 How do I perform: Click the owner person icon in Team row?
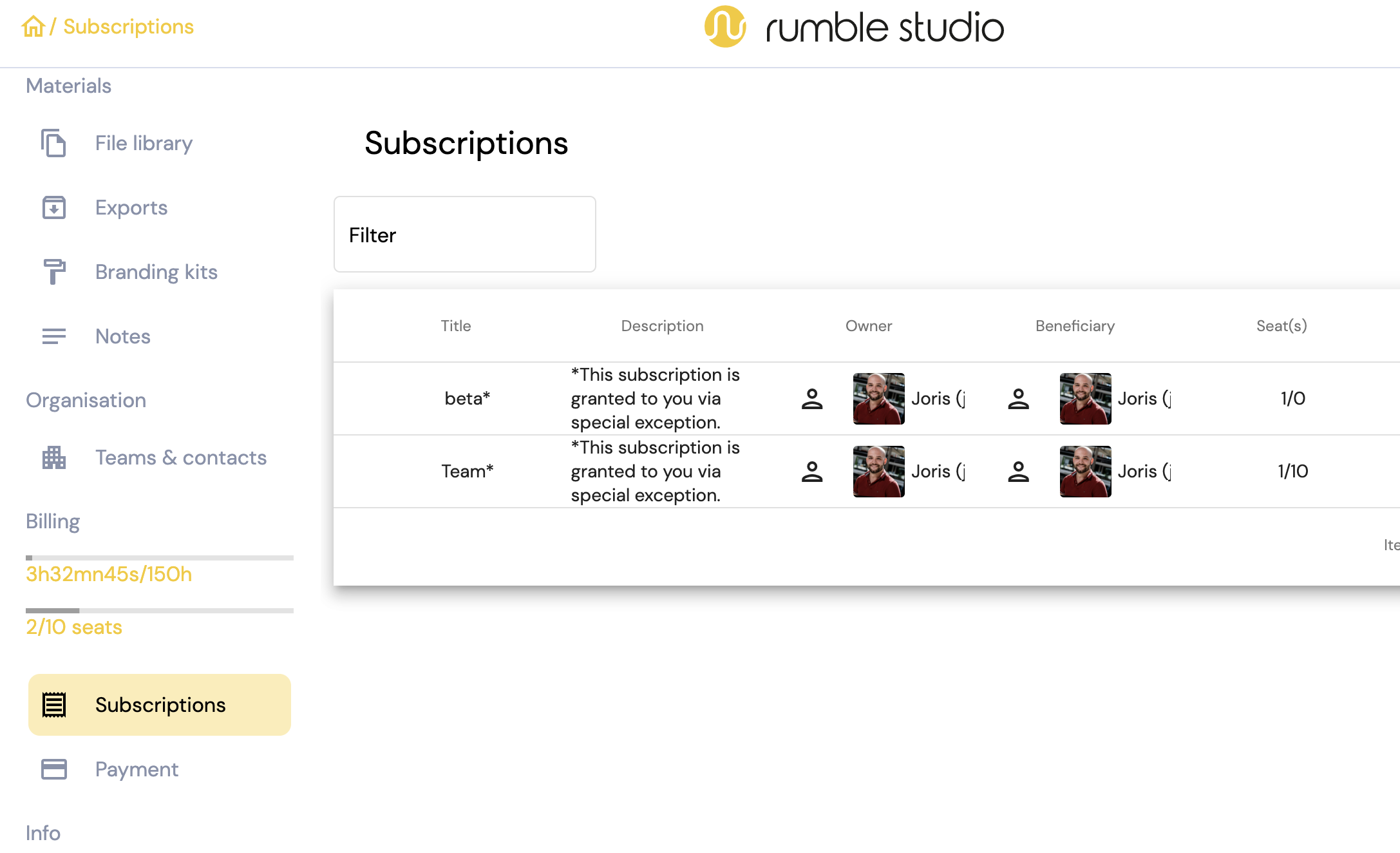coord(812,472)
